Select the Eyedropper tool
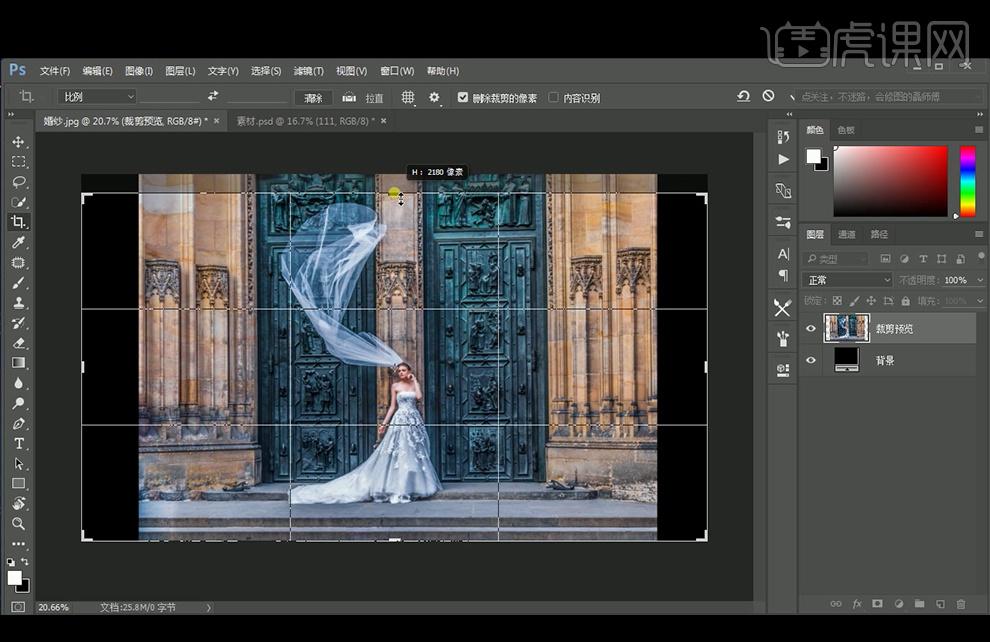Image resolution: width=990 pixels, height=642 pixels. tap(18, 243)
